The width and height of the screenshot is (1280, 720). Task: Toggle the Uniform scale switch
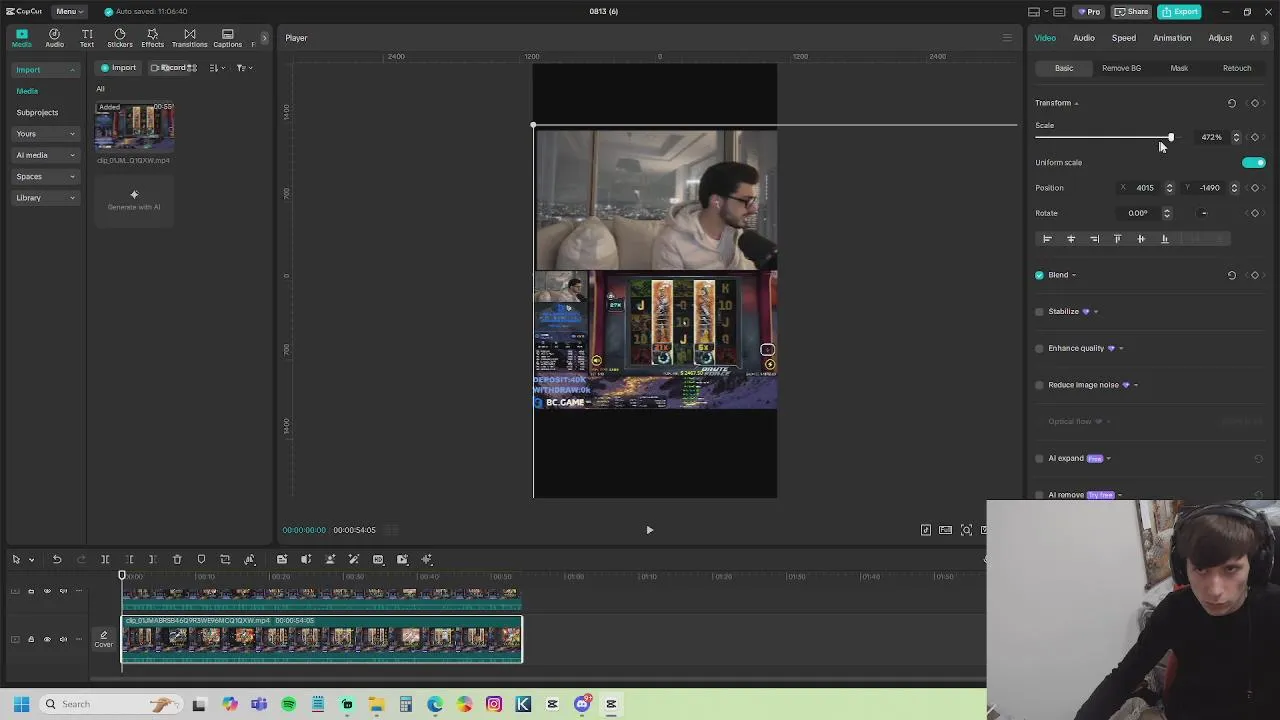tap(1254, 162)
